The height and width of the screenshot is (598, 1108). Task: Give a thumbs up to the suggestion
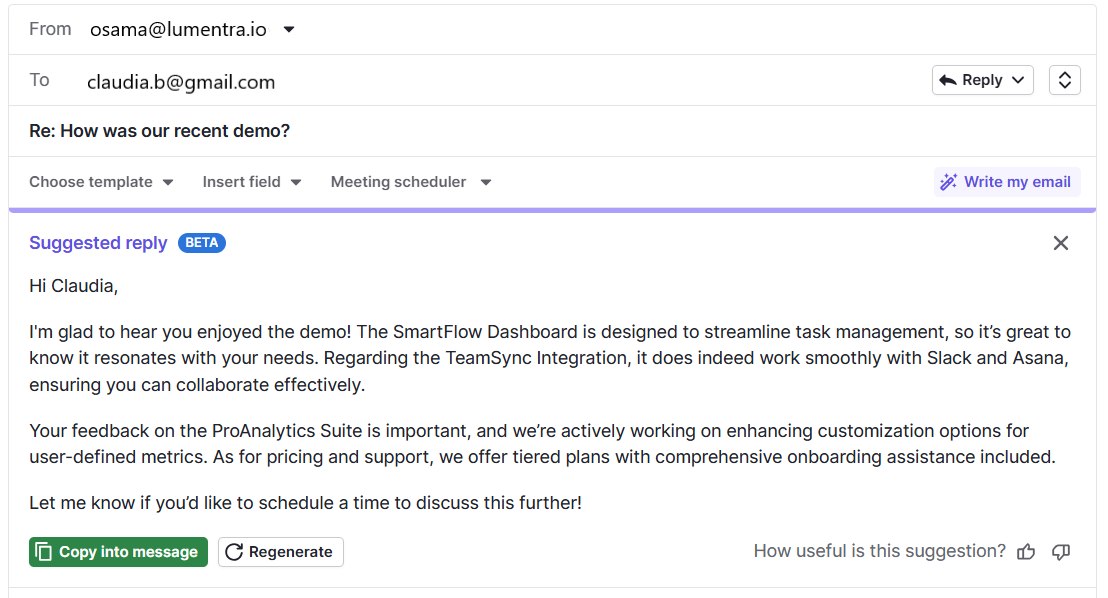click(x=1026, y=551)
